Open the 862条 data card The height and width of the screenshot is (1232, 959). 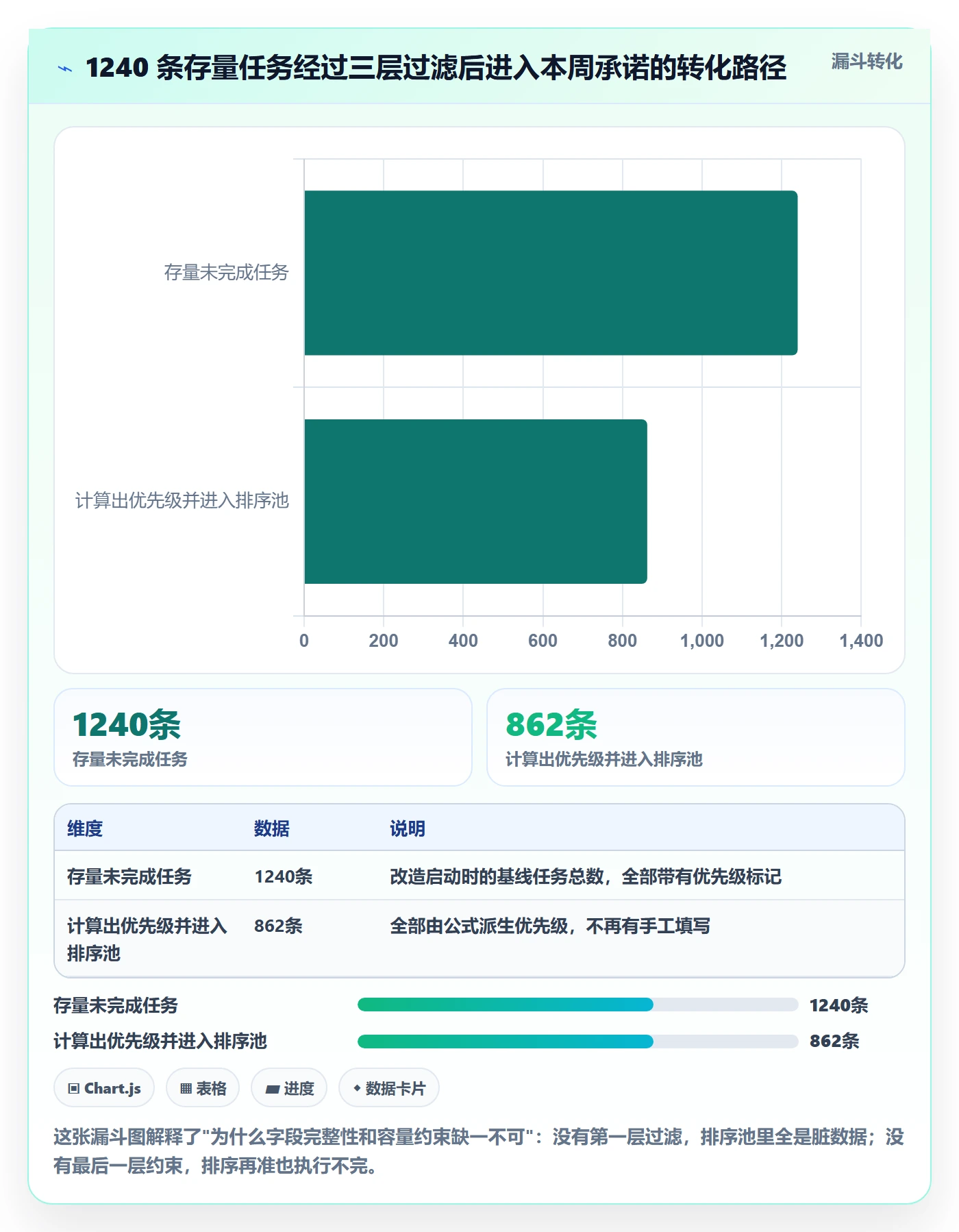(x=696, y=737)
